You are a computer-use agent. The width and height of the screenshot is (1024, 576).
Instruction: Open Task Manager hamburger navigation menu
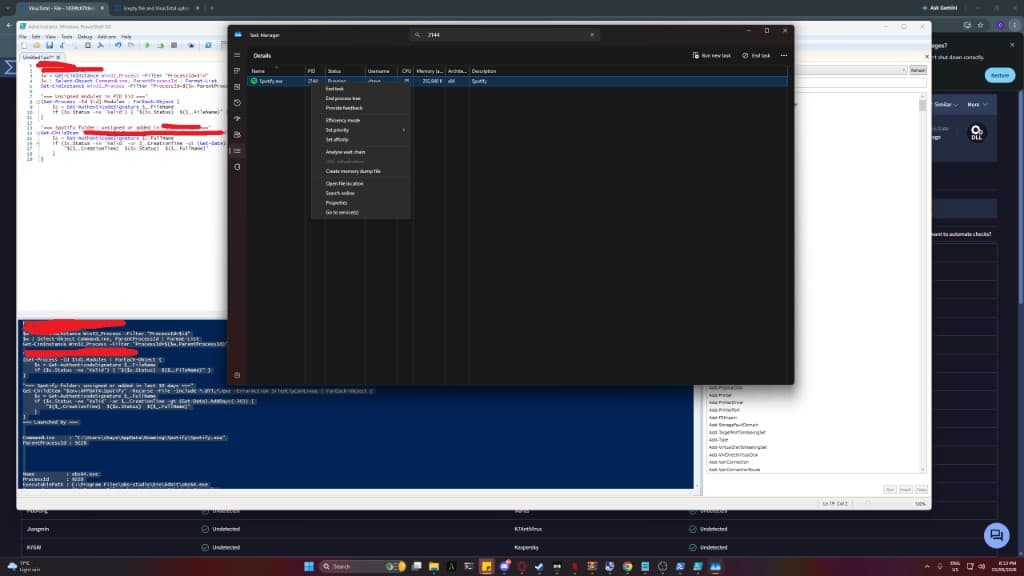coord(237,56)
